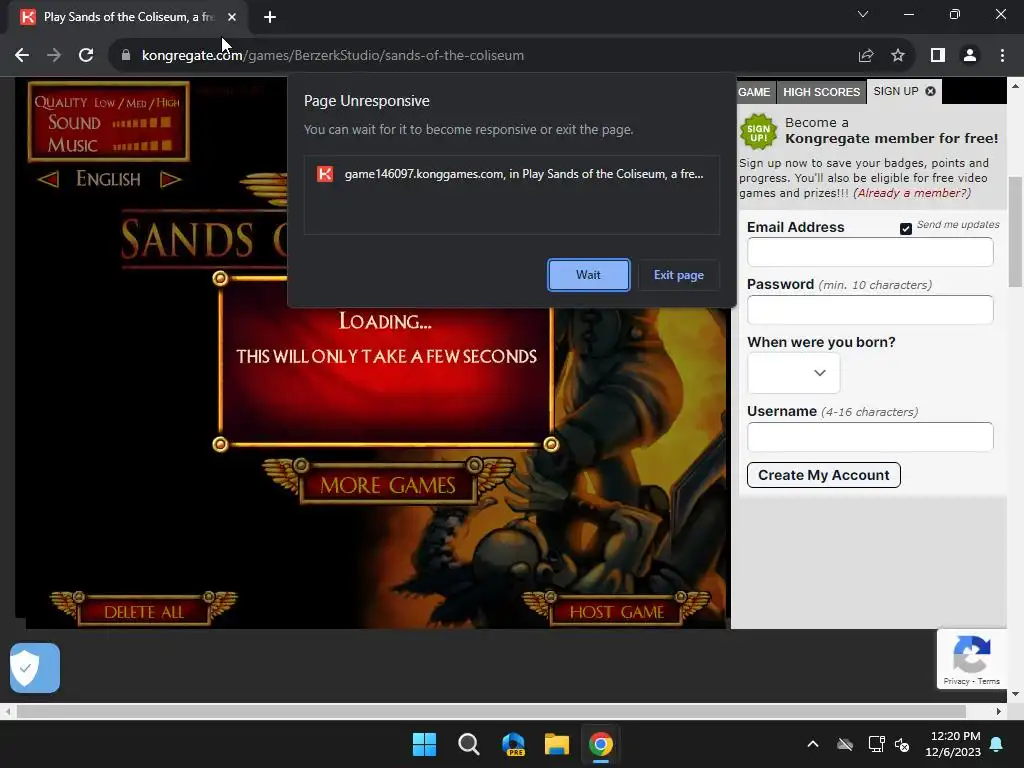Click the horizontal page scrollbar
Image resolution: width=1024 pixels, height=768 pixels.
491,711
